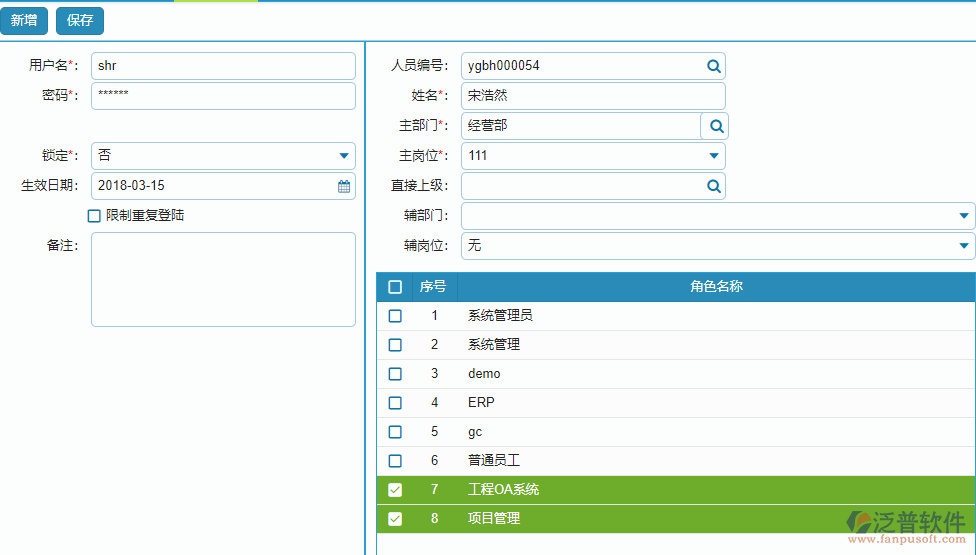Image resolution: width=976 pixels, height=555 pixels.
Task: Click the 保存 button
Action: coord(80,20)
